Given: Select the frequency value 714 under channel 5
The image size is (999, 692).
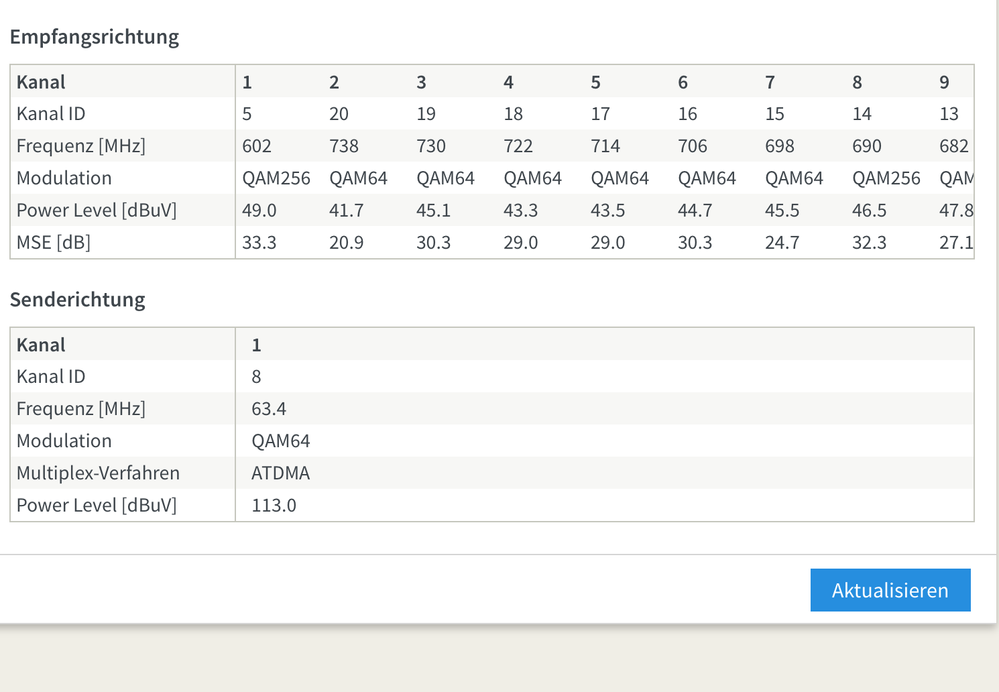Looking at the screenshot, I should tap(606, 146).
